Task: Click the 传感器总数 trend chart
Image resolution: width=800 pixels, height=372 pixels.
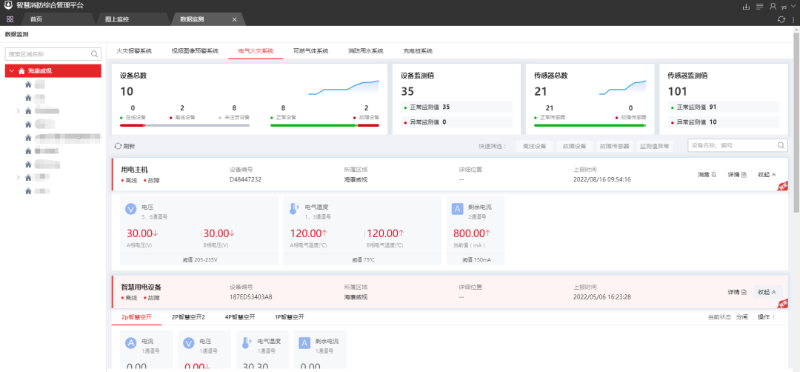Action: coord(622,88)
